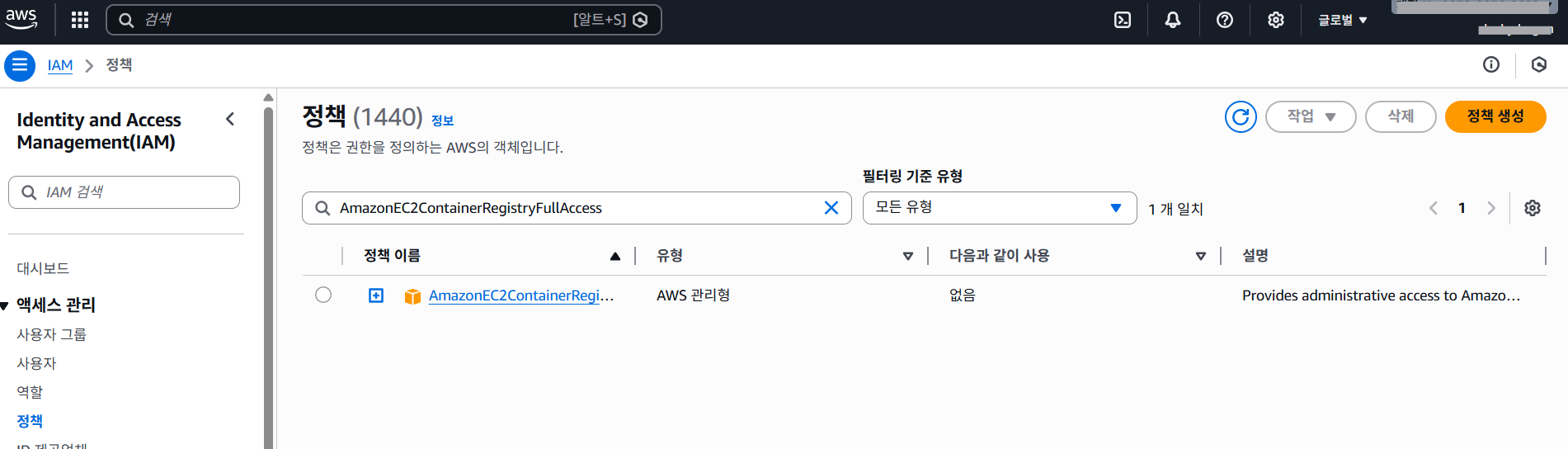The width and height of the screenshot is (1568, 449).
Task: Focus the IAM 검색 sidebar field
Action: tap(124, 192)
